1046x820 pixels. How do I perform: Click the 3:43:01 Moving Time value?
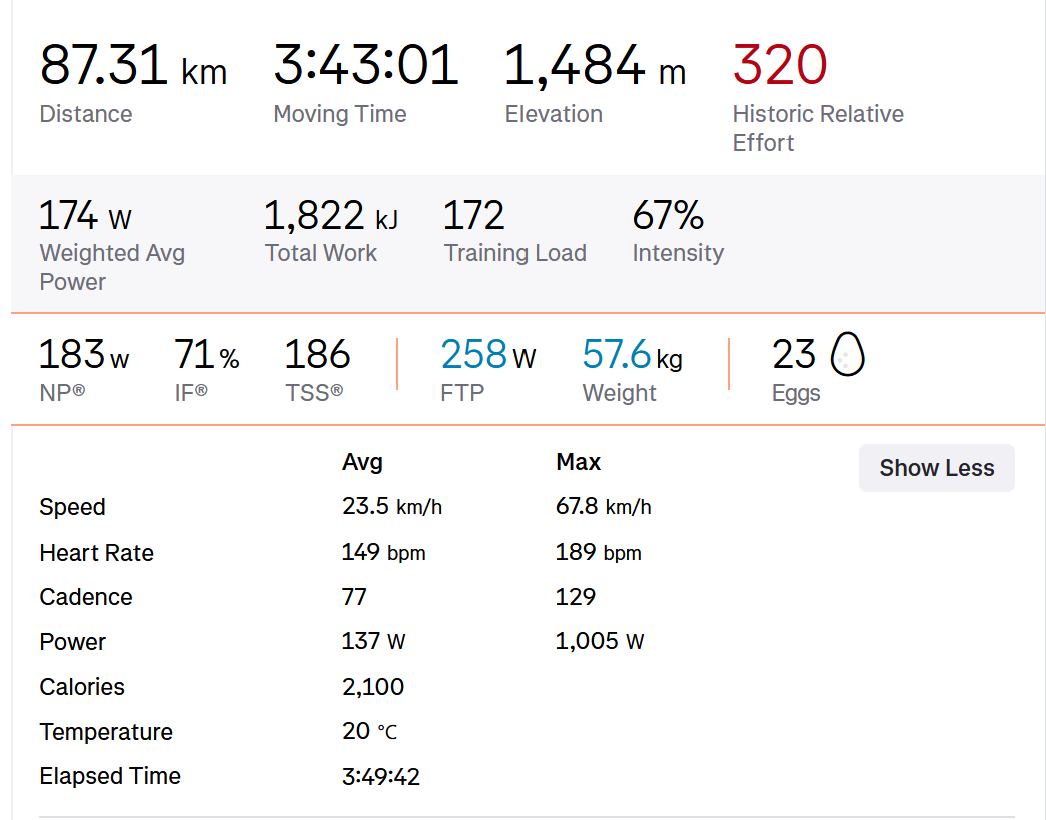point(366,66)
